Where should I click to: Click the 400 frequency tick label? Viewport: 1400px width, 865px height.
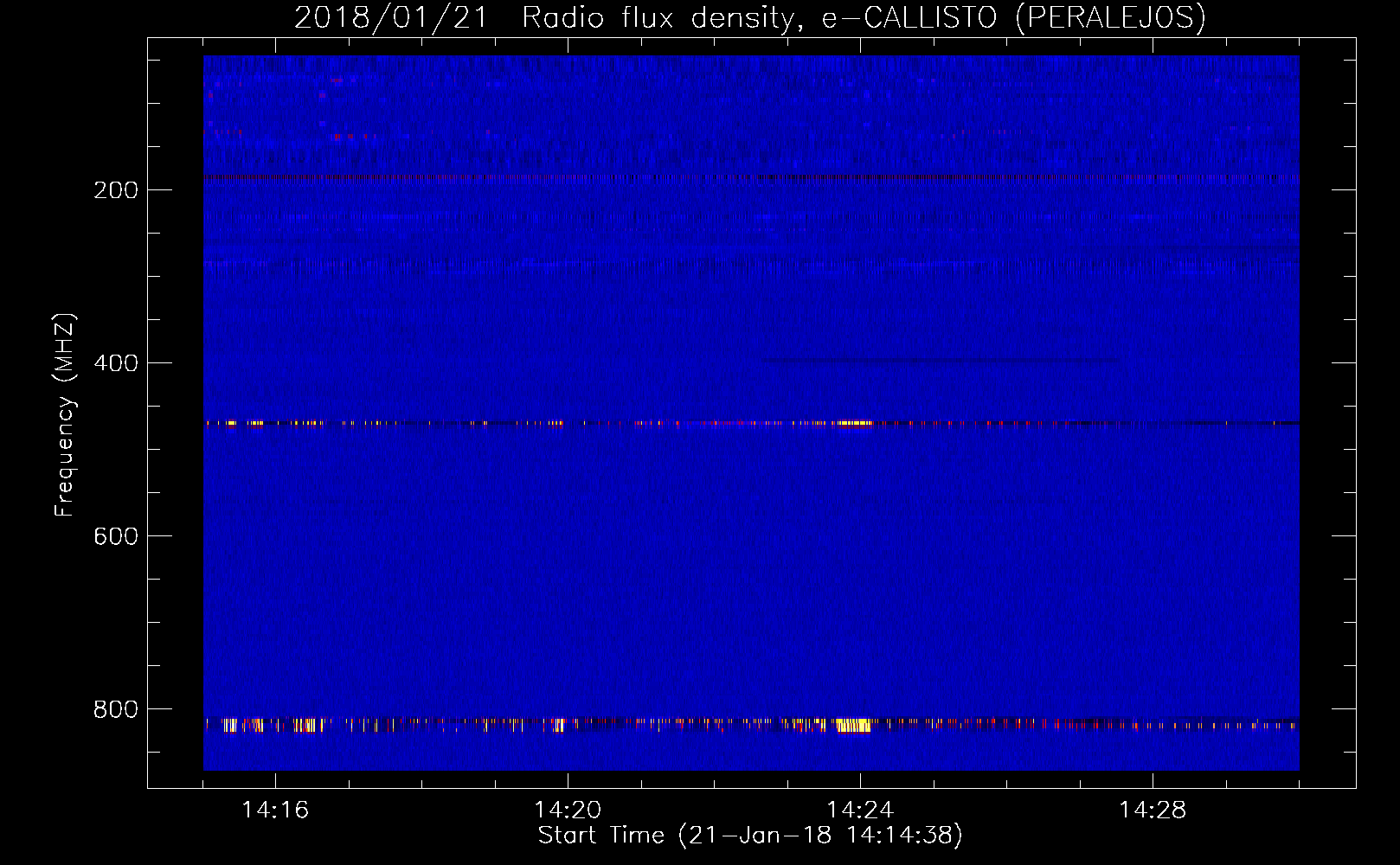(116, 363)
